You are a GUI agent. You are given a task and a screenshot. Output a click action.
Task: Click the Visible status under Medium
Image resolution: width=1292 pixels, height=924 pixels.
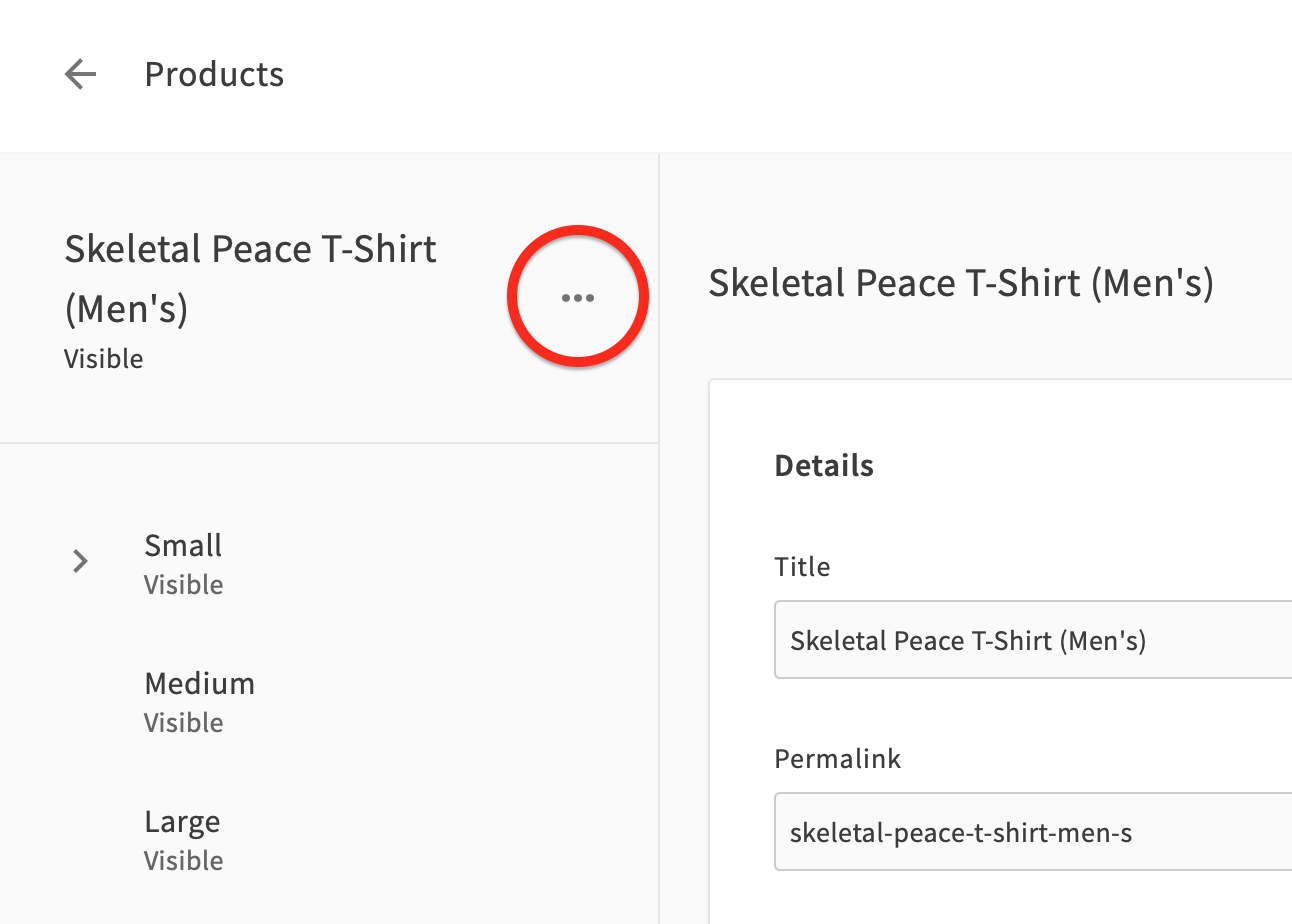[184, 722]
